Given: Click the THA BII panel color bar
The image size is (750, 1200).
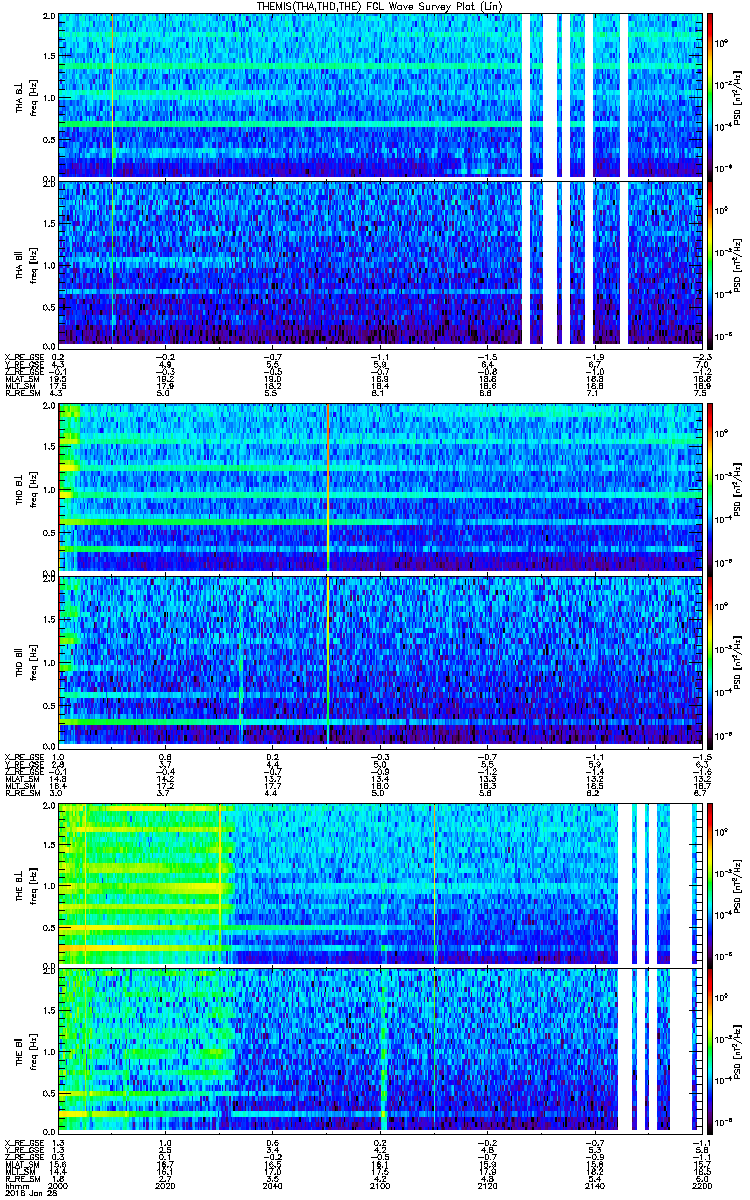Looking at the screenshot, I should click(x=710, y=264).
